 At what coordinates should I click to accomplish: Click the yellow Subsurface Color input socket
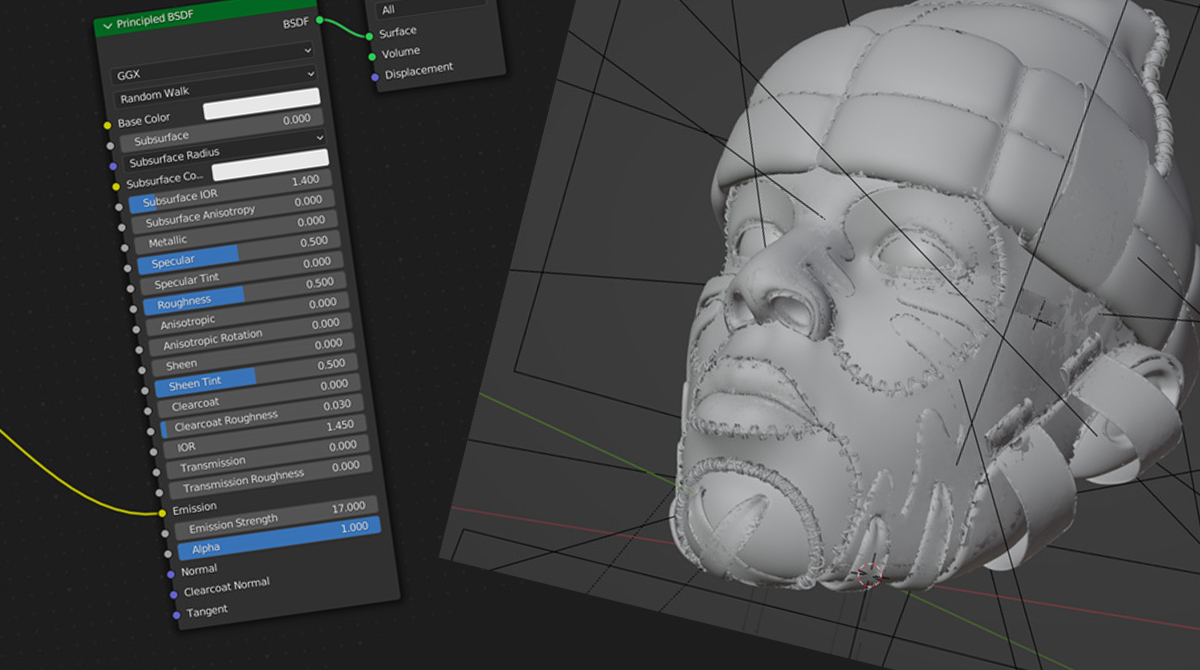pyautogui.click(x=117, y=187)
